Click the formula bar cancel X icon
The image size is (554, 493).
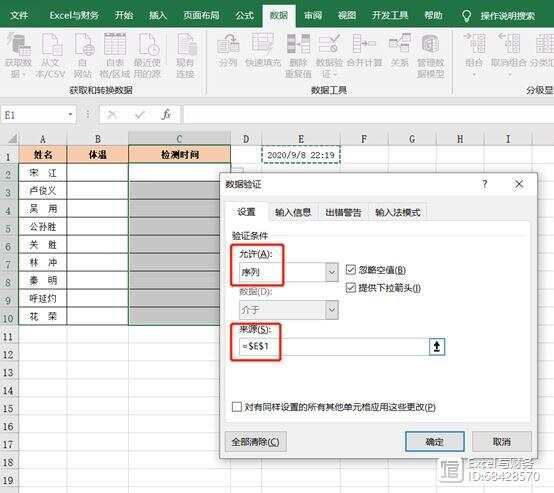click(112, 115)
